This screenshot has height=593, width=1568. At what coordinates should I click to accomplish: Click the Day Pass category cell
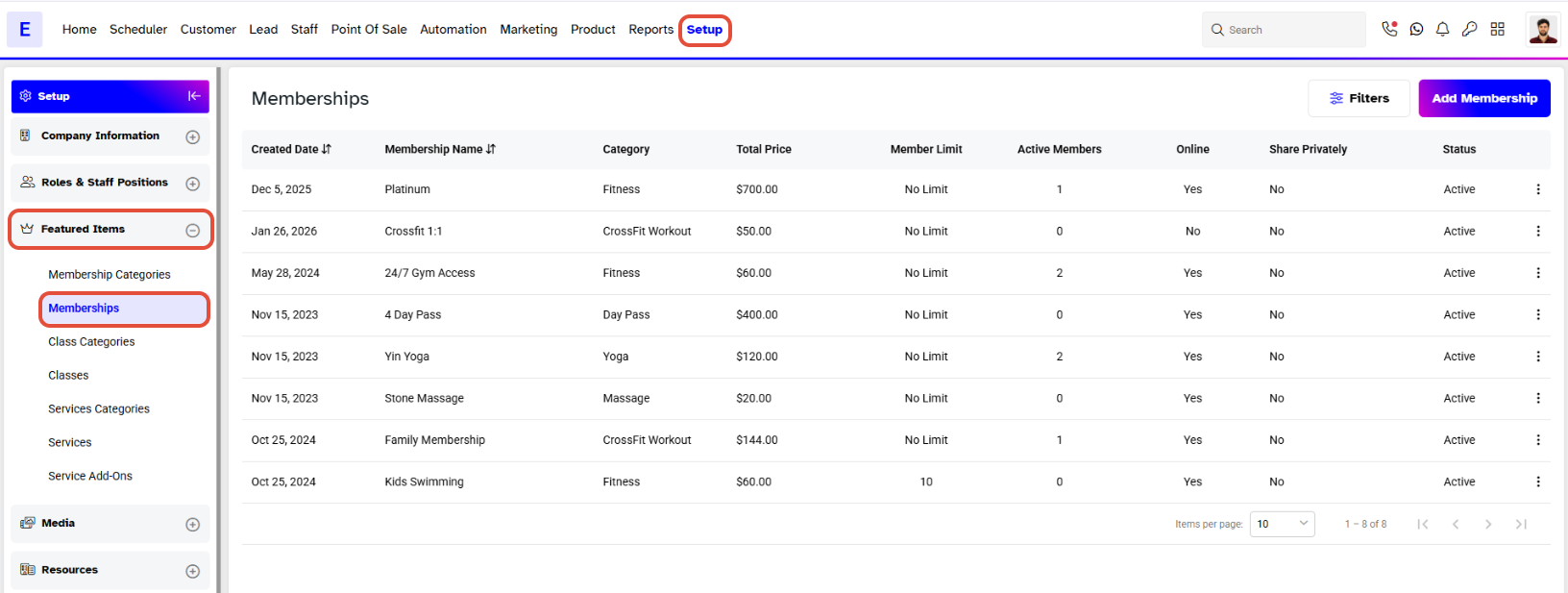[x=626, y=314]
